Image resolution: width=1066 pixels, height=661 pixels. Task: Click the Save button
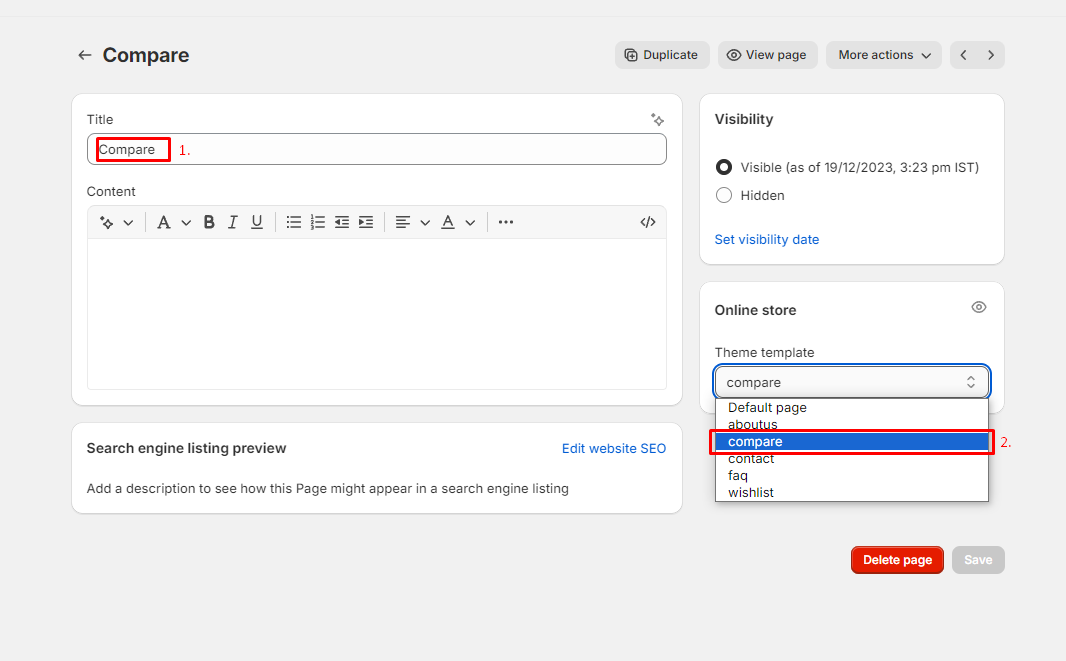click(x=978, y=560)
